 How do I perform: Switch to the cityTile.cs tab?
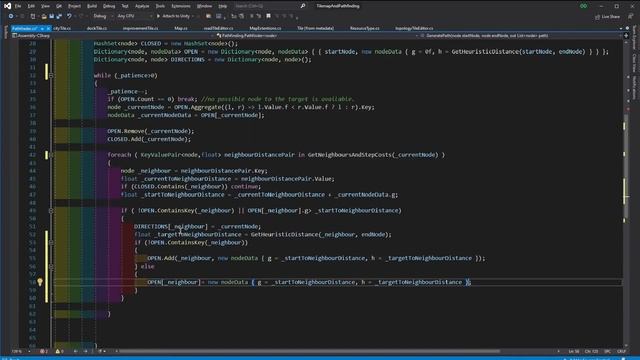tap(62, 29)
